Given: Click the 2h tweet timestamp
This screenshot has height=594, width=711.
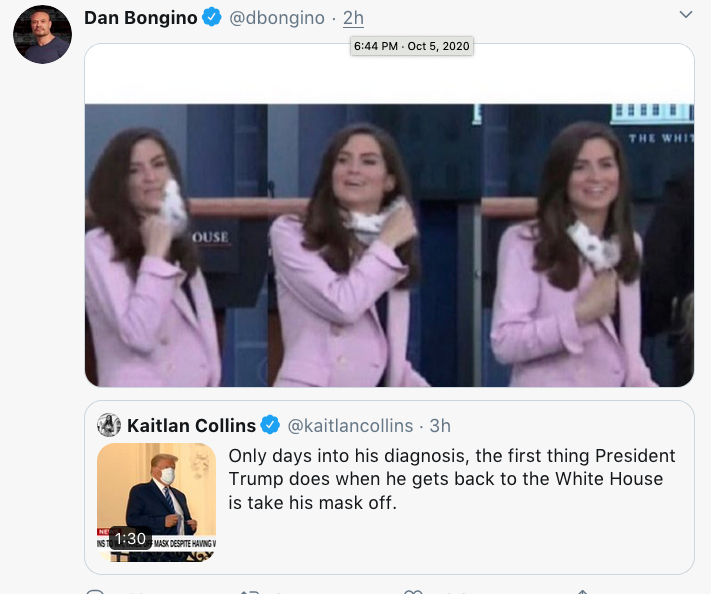Looking at the screenshot, I should (353, 18).
